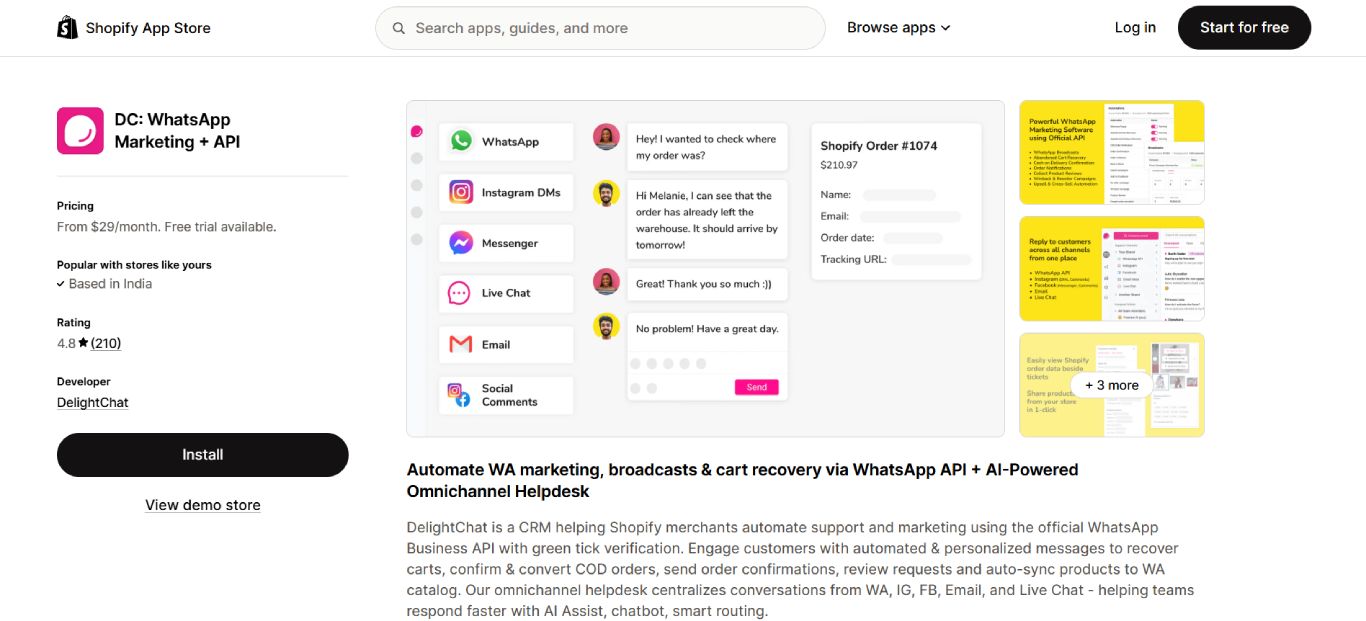Image resolution: width=1366 pixels, height=621 pixels.
Task: Select the Social Comments channel icon
Action: 461,394
